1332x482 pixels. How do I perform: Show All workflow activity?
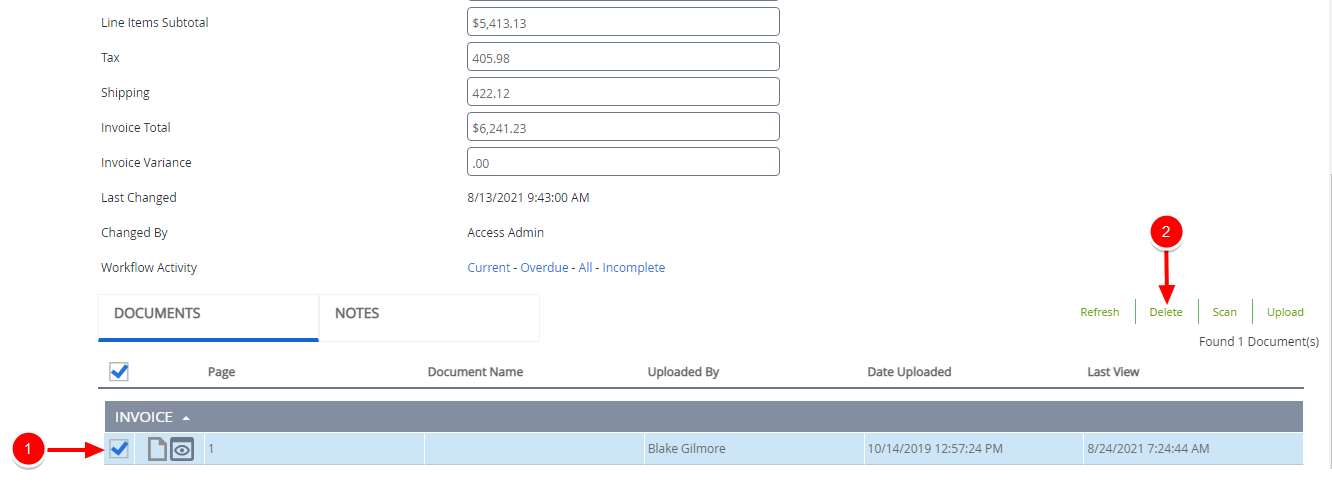[x=585, y=268]
